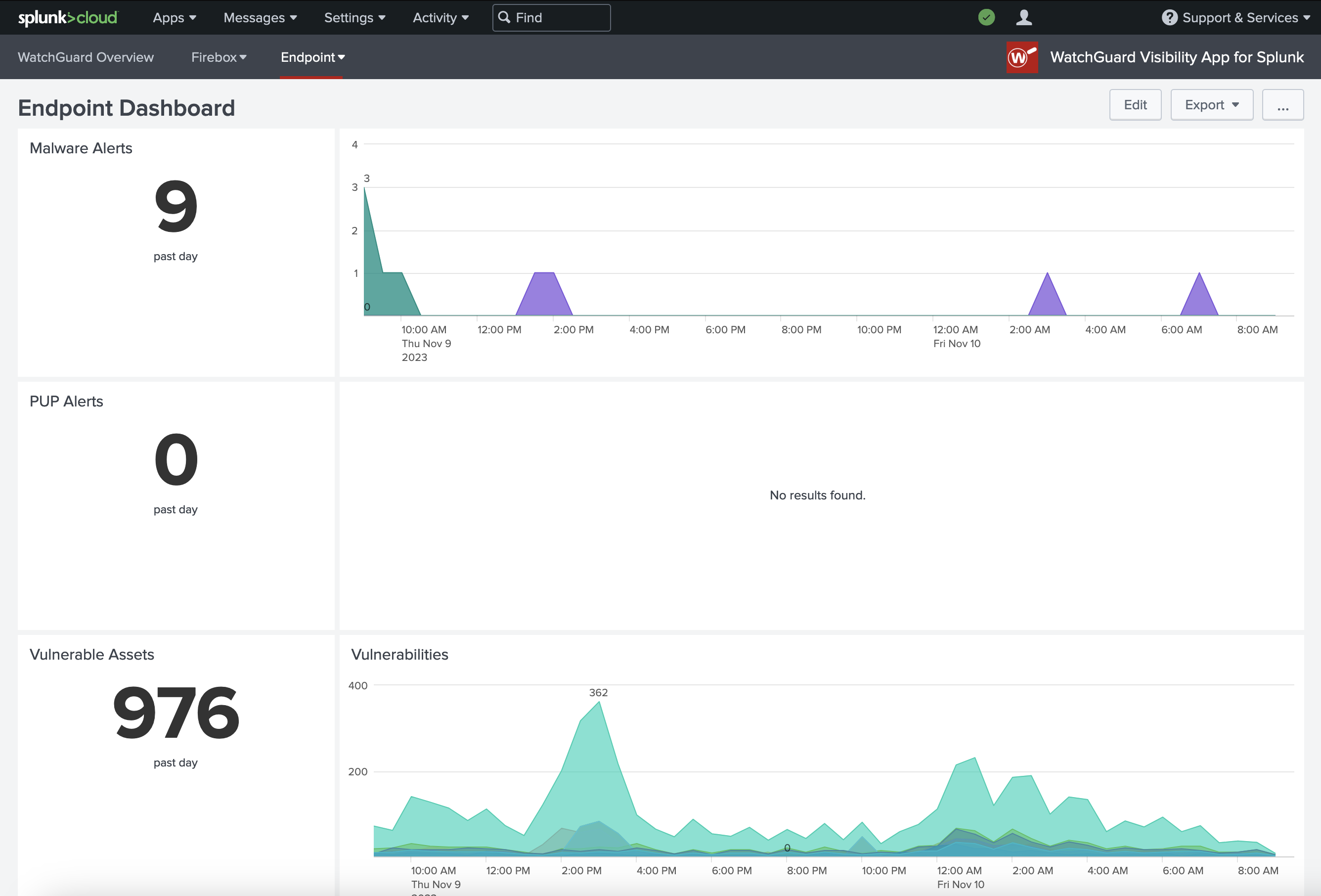Open the Settings dropdown
This screenshot has height=896, width=1321.
tap(353, 17)
